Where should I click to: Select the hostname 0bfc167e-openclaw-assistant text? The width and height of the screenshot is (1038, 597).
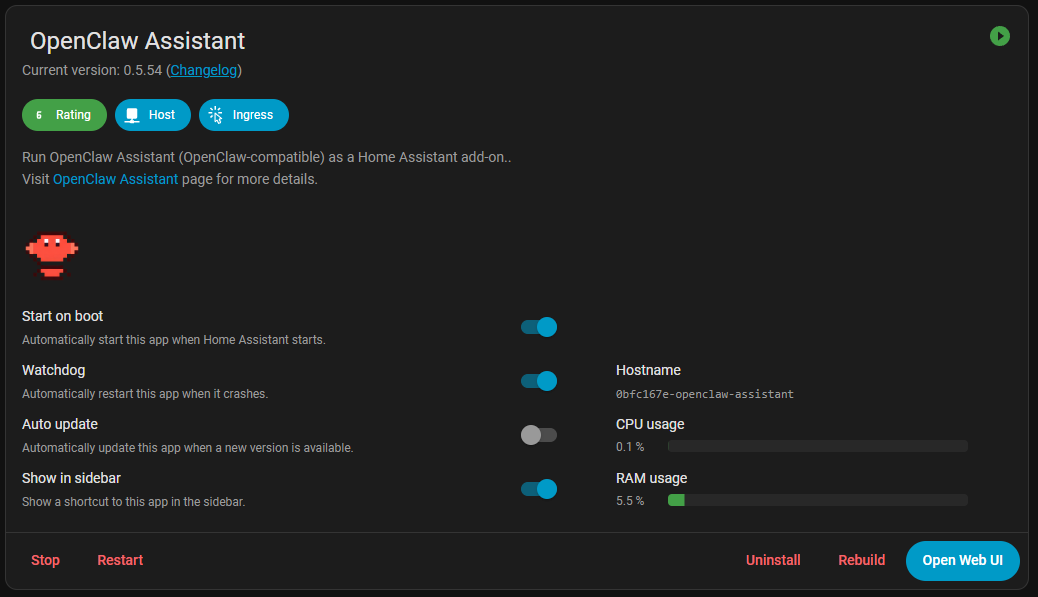pos(704,394)
